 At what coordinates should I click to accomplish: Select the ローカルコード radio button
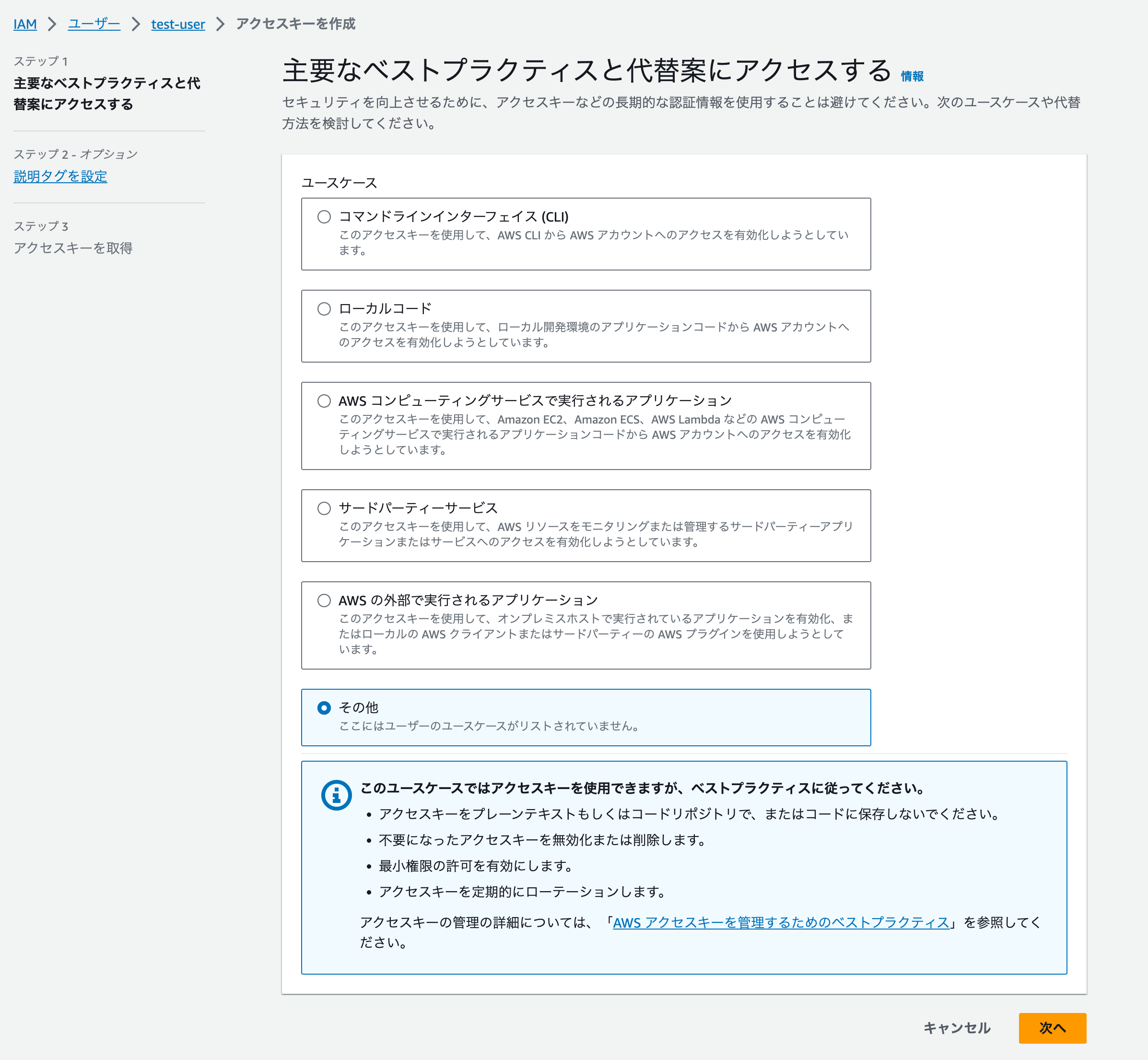tap(324, 308)
